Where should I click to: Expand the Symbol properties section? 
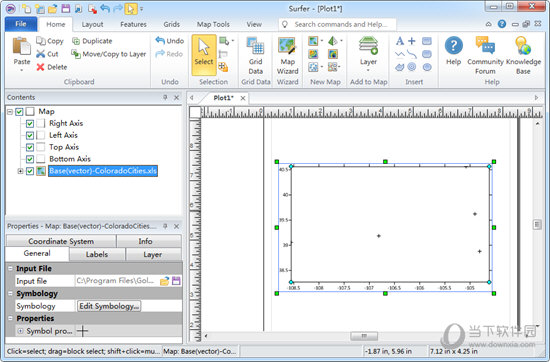pos(20,331)
